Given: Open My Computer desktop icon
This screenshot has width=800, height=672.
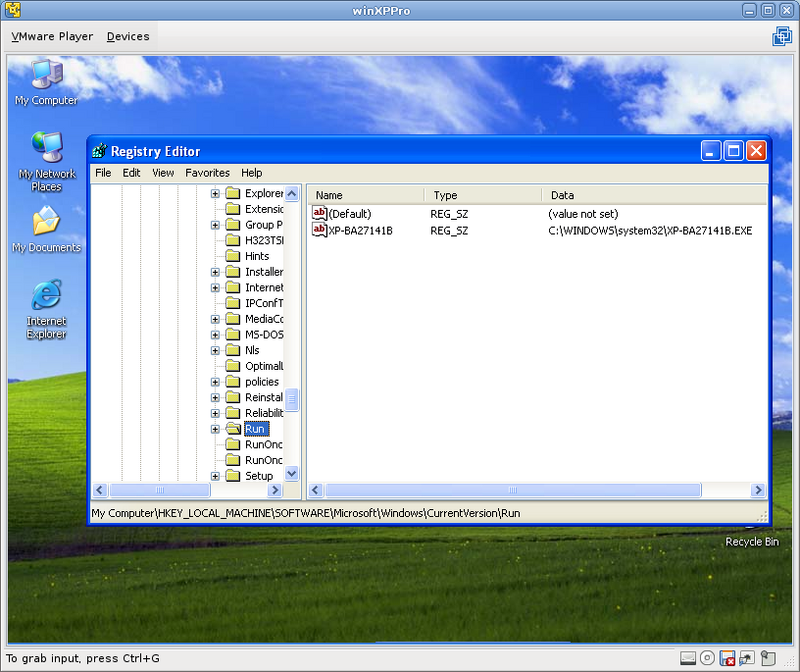Looking at the screenshot, I should pyautogui.click(x=46, y=76).
